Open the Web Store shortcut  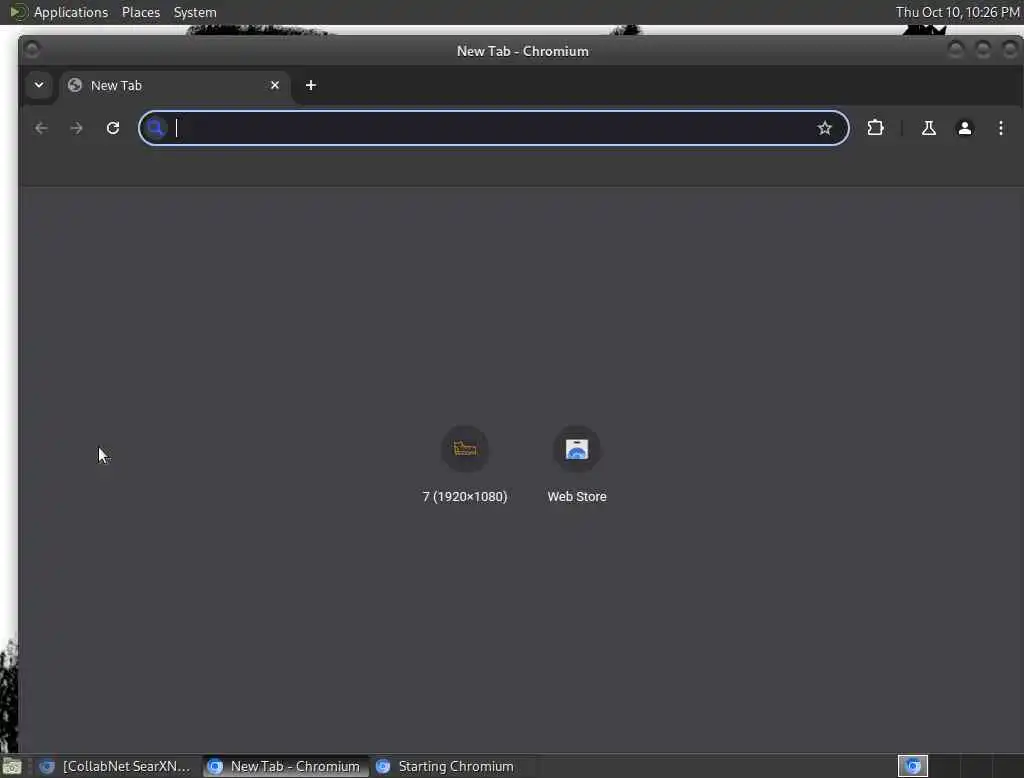click(577, 464)
